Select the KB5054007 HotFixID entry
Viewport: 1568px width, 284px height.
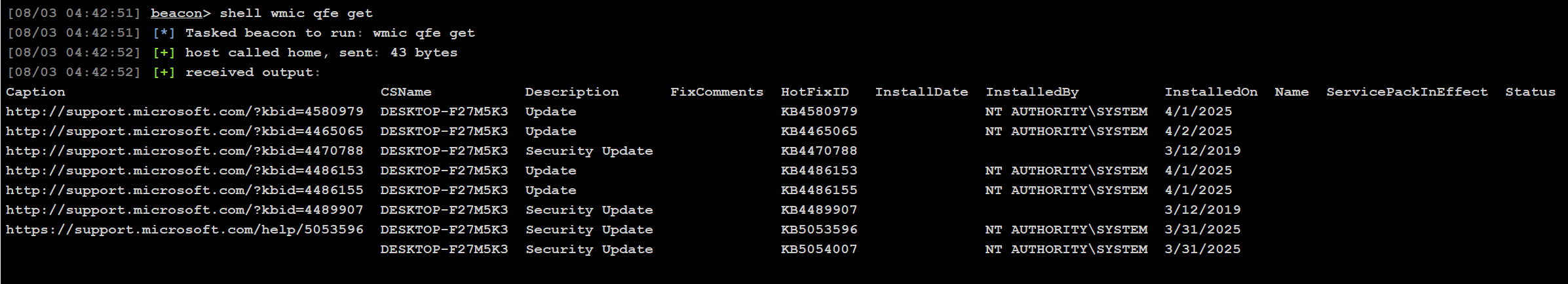click(819, 249)
